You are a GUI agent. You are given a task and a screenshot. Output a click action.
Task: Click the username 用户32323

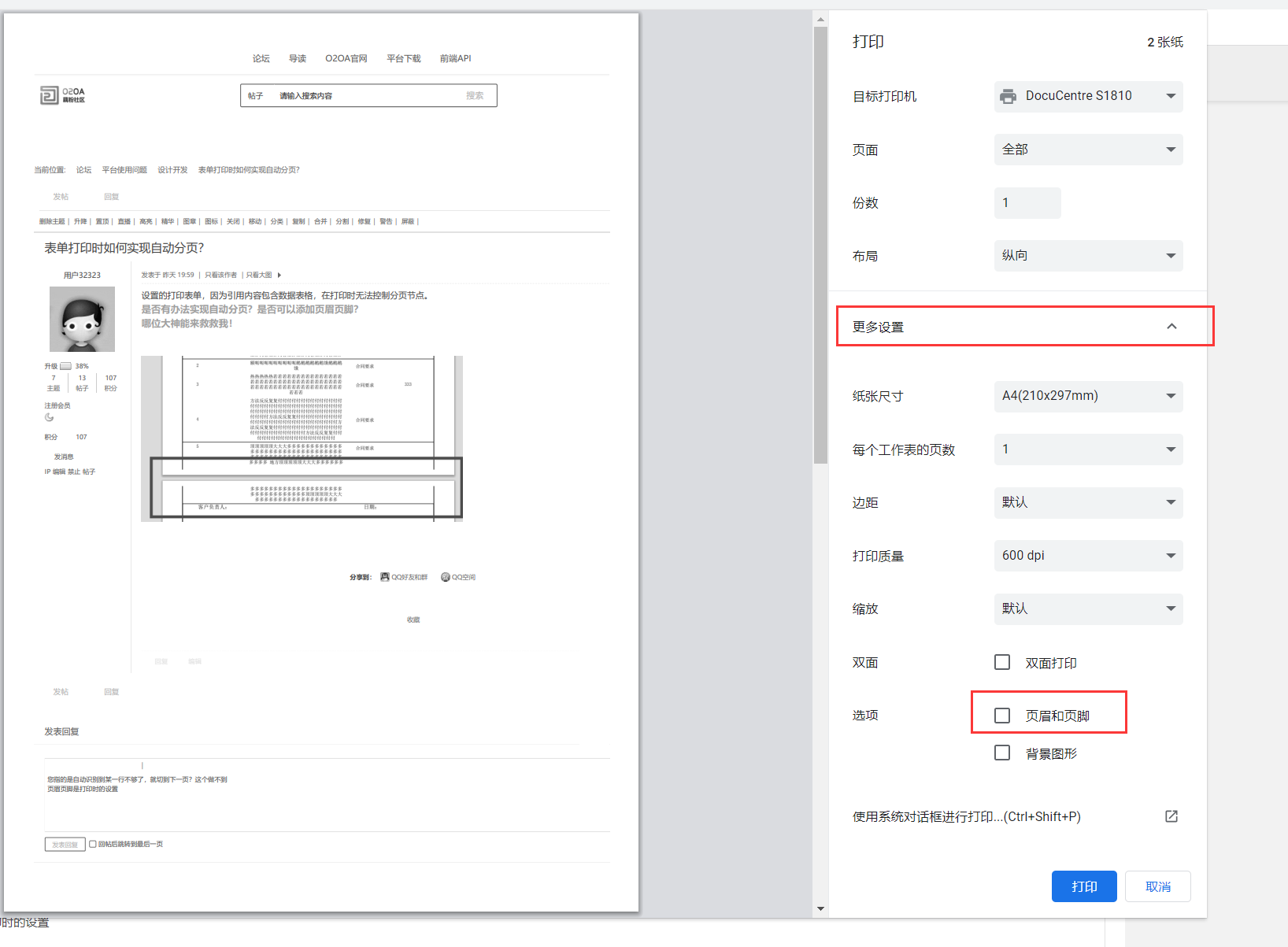(82, 275)
